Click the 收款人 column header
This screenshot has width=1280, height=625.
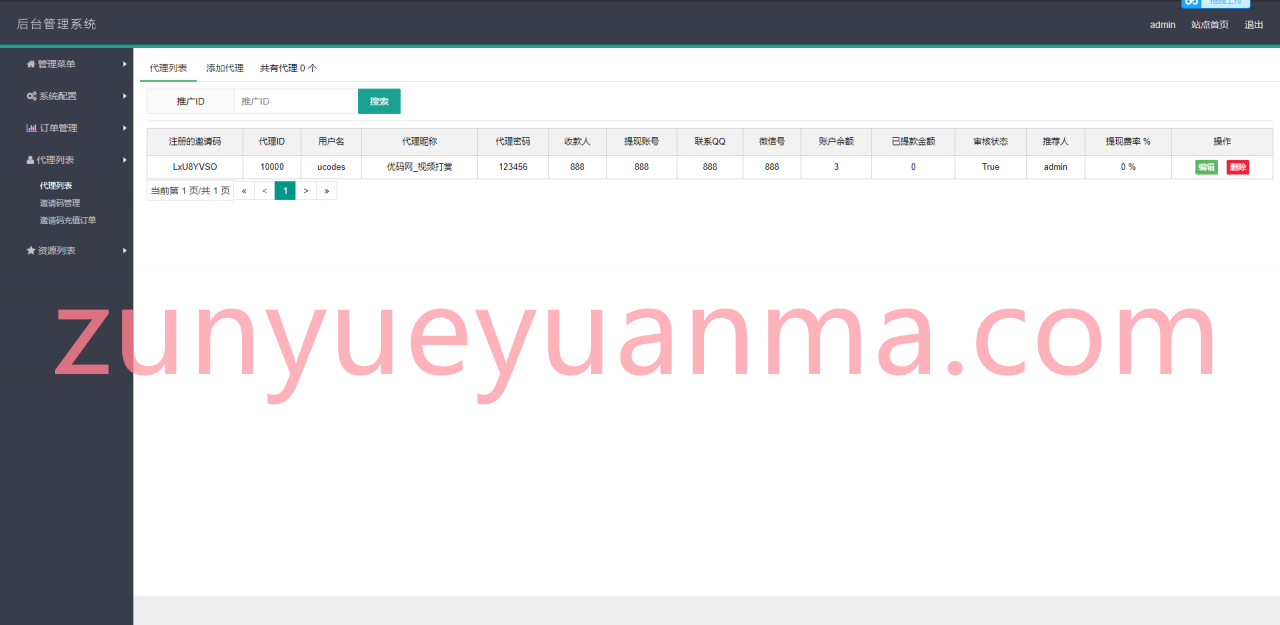coord(577,142)
